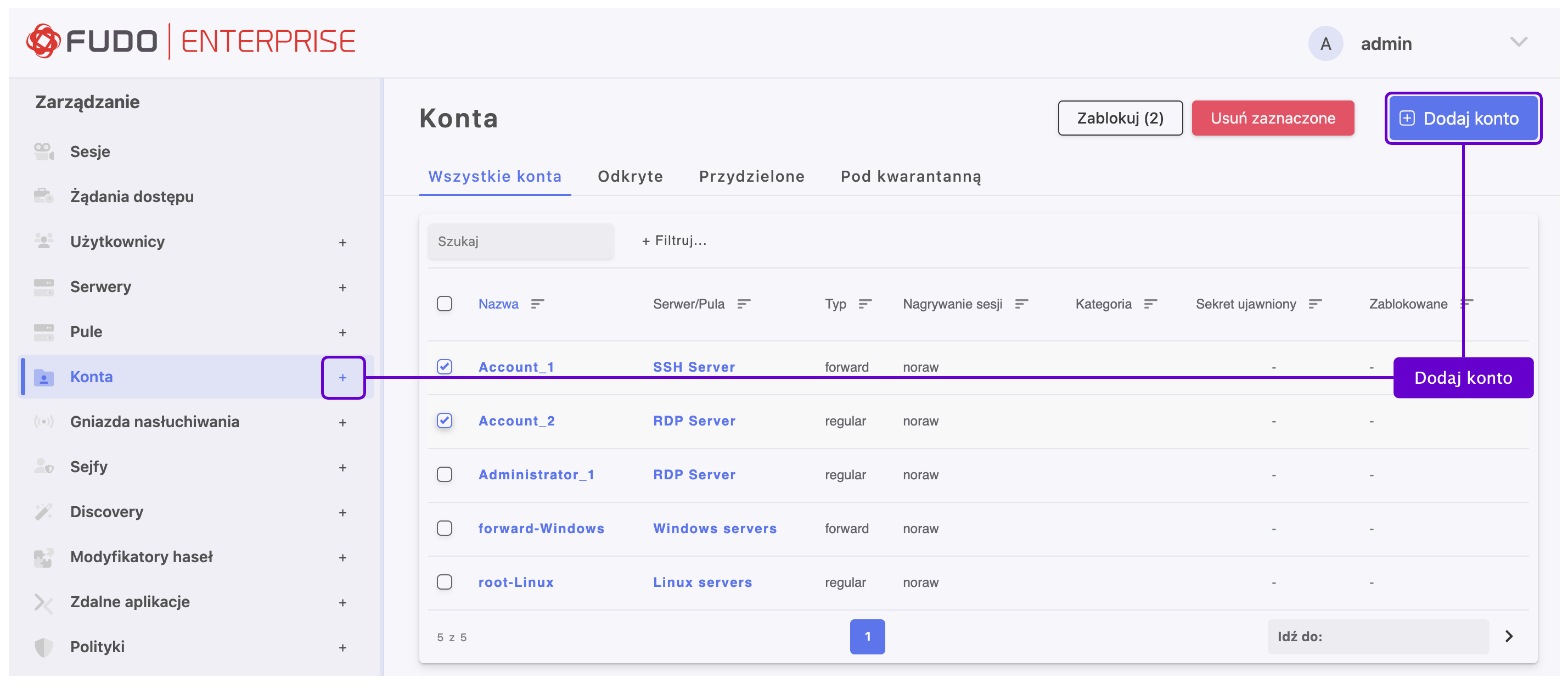Sort by Sekret ujawniony sort icon

(x=1315, y=304)
